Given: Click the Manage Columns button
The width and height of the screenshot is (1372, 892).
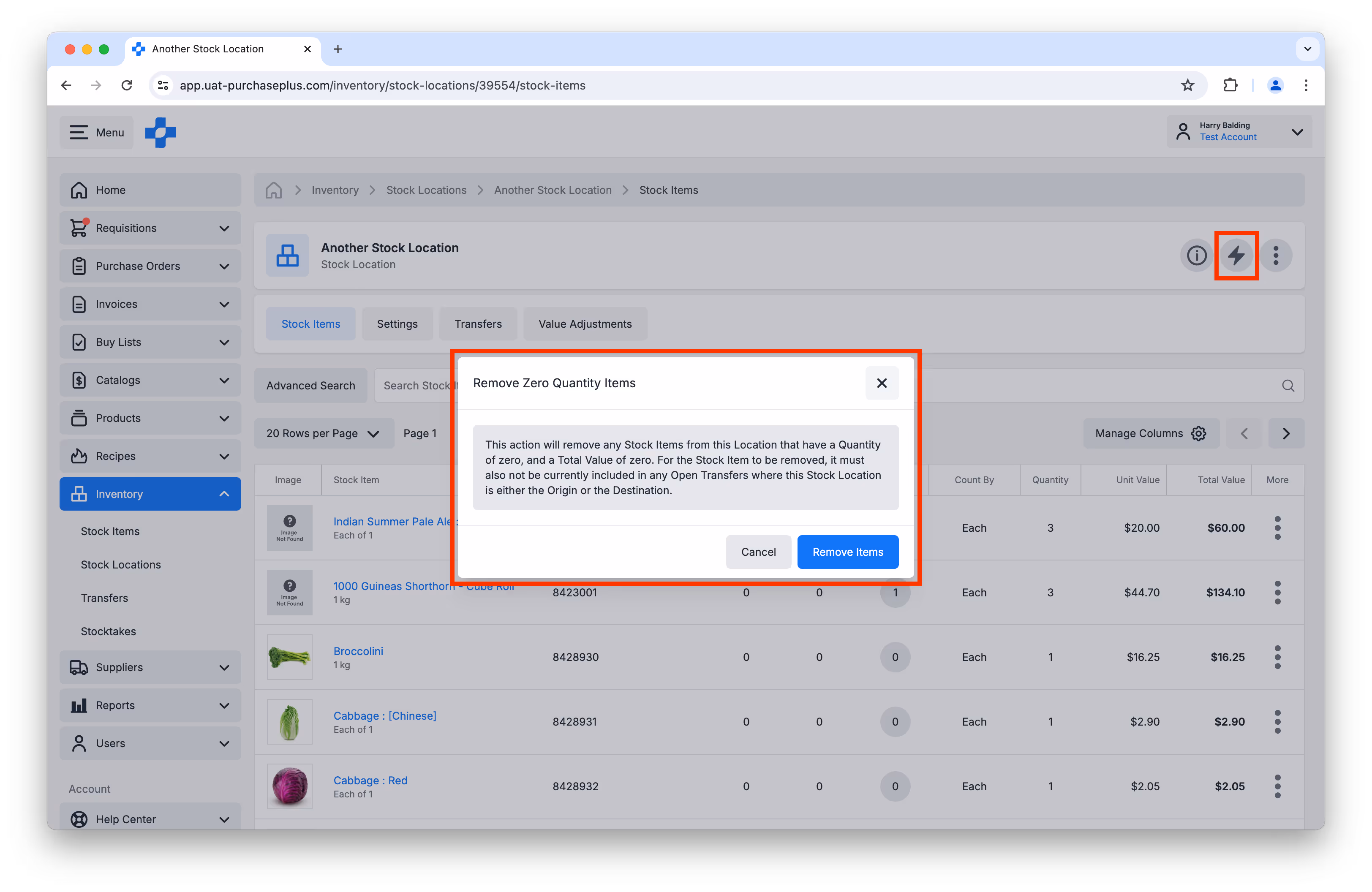Looking at the screenshot, I should tap(1150, 433).
